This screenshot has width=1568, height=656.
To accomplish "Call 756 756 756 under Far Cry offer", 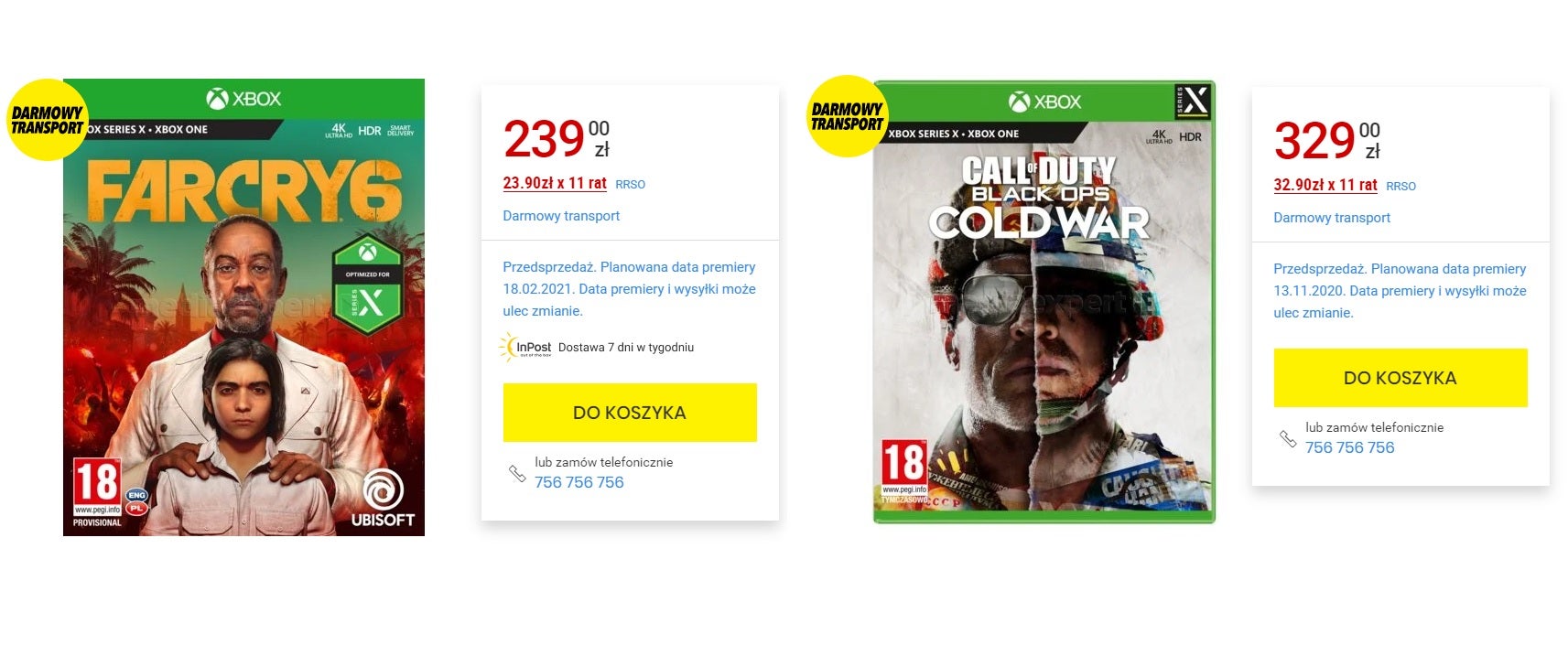I will (579, 482).
